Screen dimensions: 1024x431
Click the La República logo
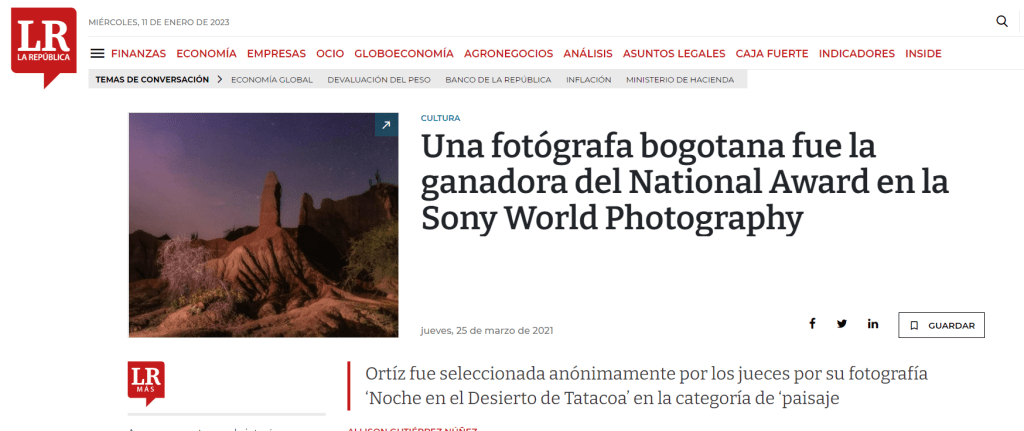pyautogui.click(x=44, y=48)
